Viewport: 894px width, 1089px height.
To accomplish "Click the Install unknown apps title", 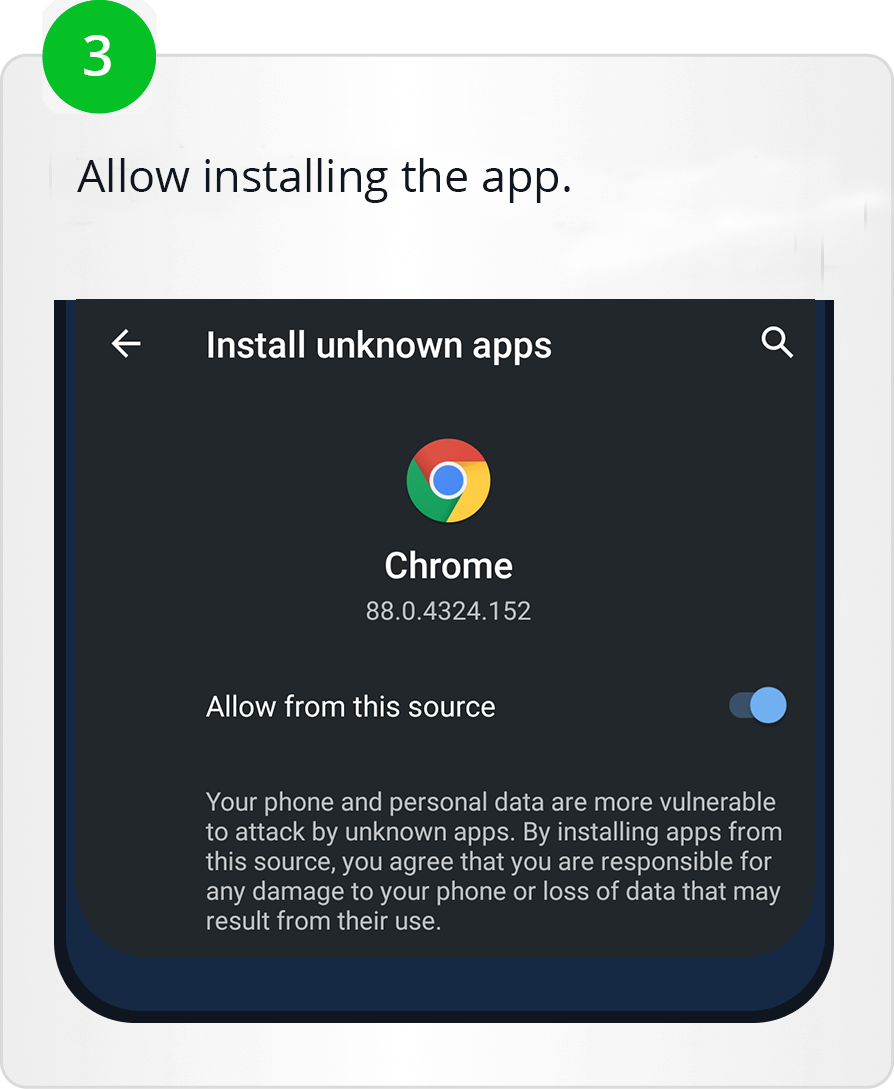I will [379, 346].
